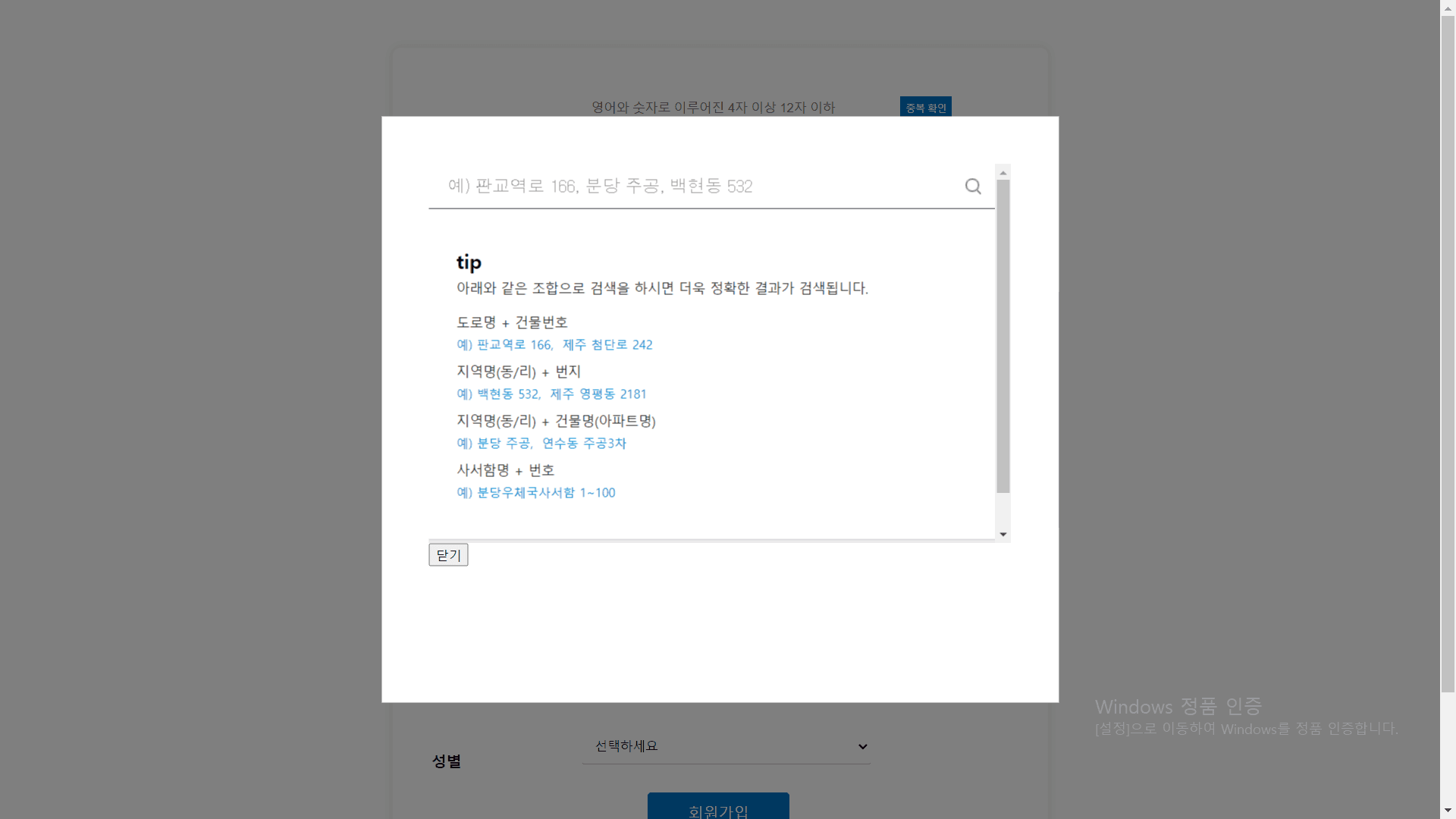Click example text 분당우체국사서함 1~100
The height and width of the screenshot is (819, 1456).
tap(535, 492)
